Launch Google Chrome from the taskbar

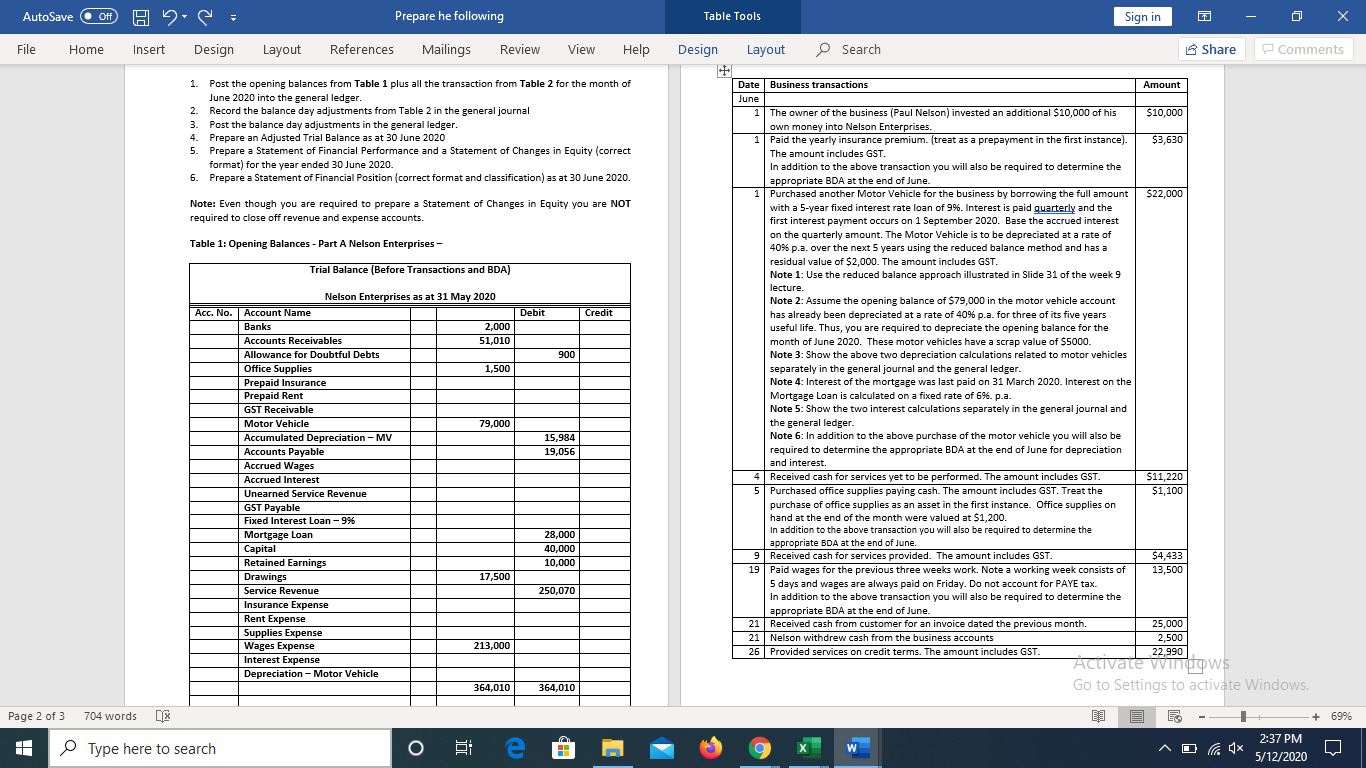(x=758, y=748)
